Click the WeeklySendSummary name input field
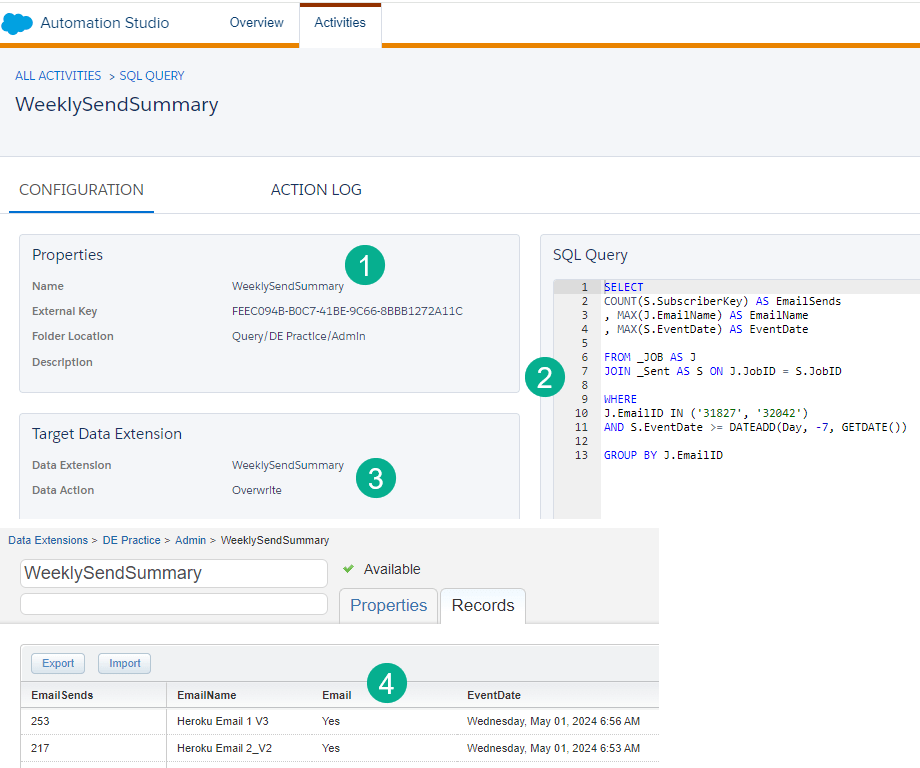The width and height of the screenshot is (920, 768). [174, 573]
